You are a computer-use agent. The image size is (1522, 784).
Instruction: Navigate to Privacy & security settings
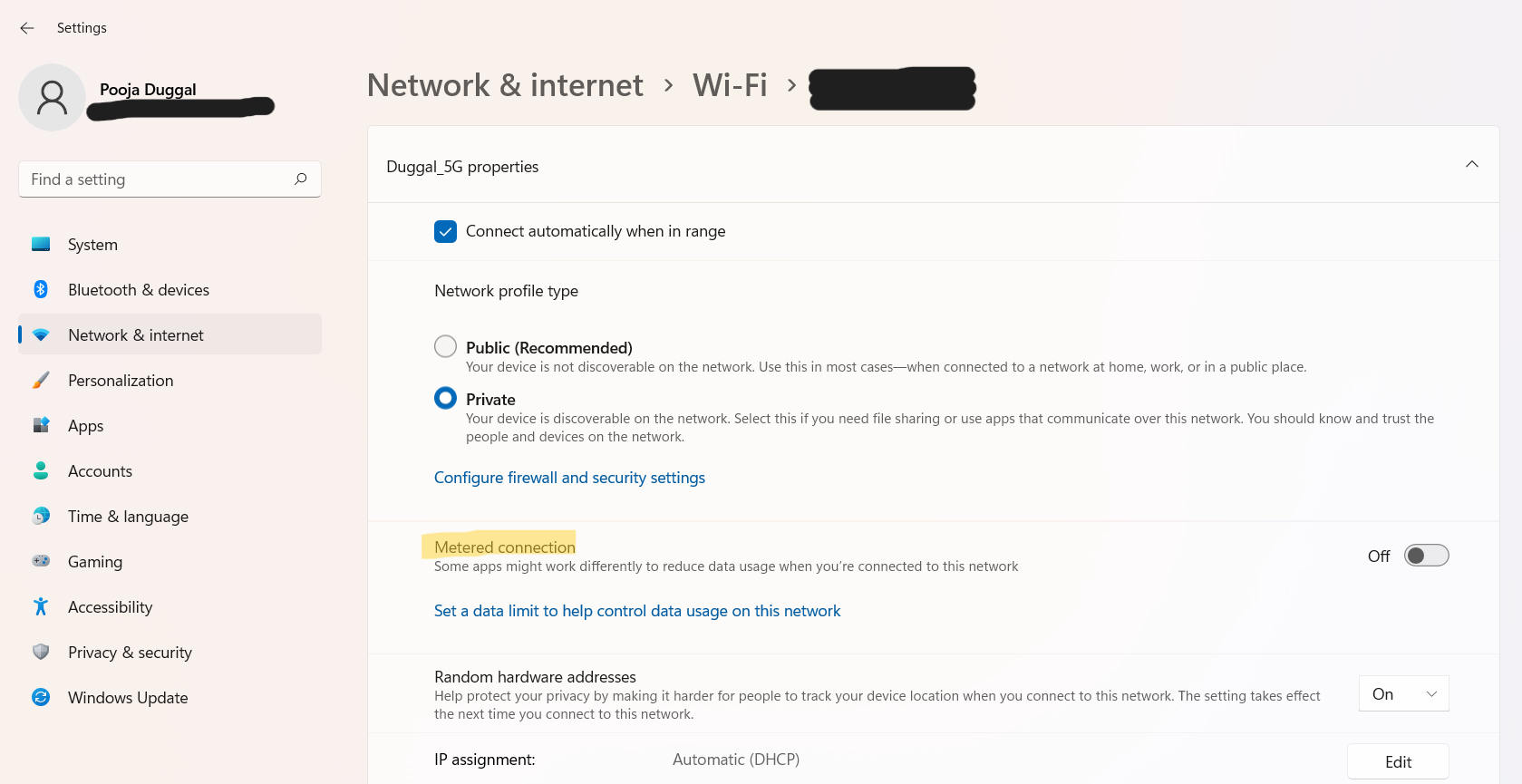click(x=130, y=653)
